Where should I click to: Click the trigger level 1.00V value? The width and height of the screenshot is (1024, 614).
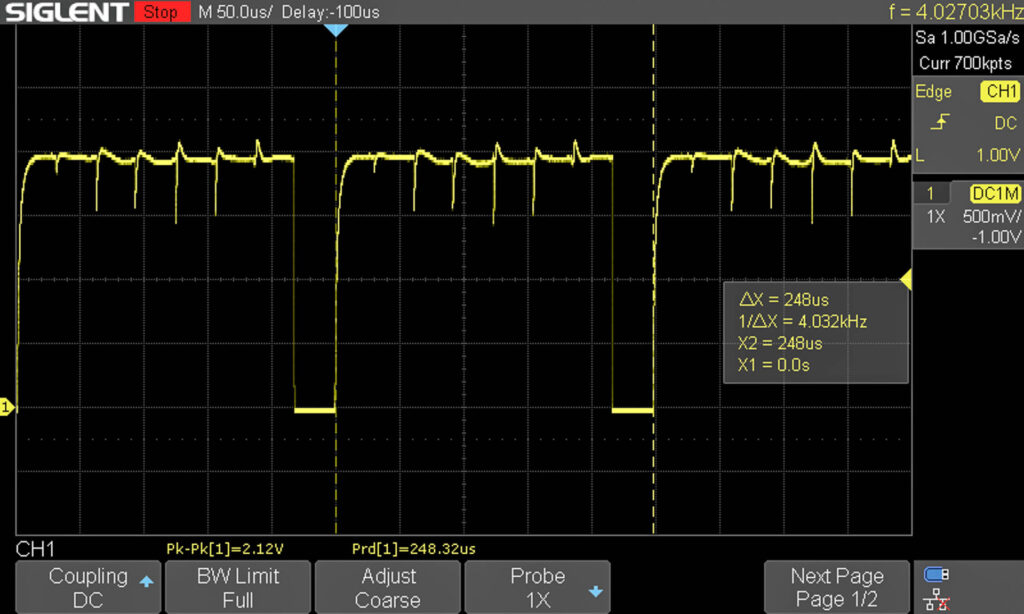998,155
